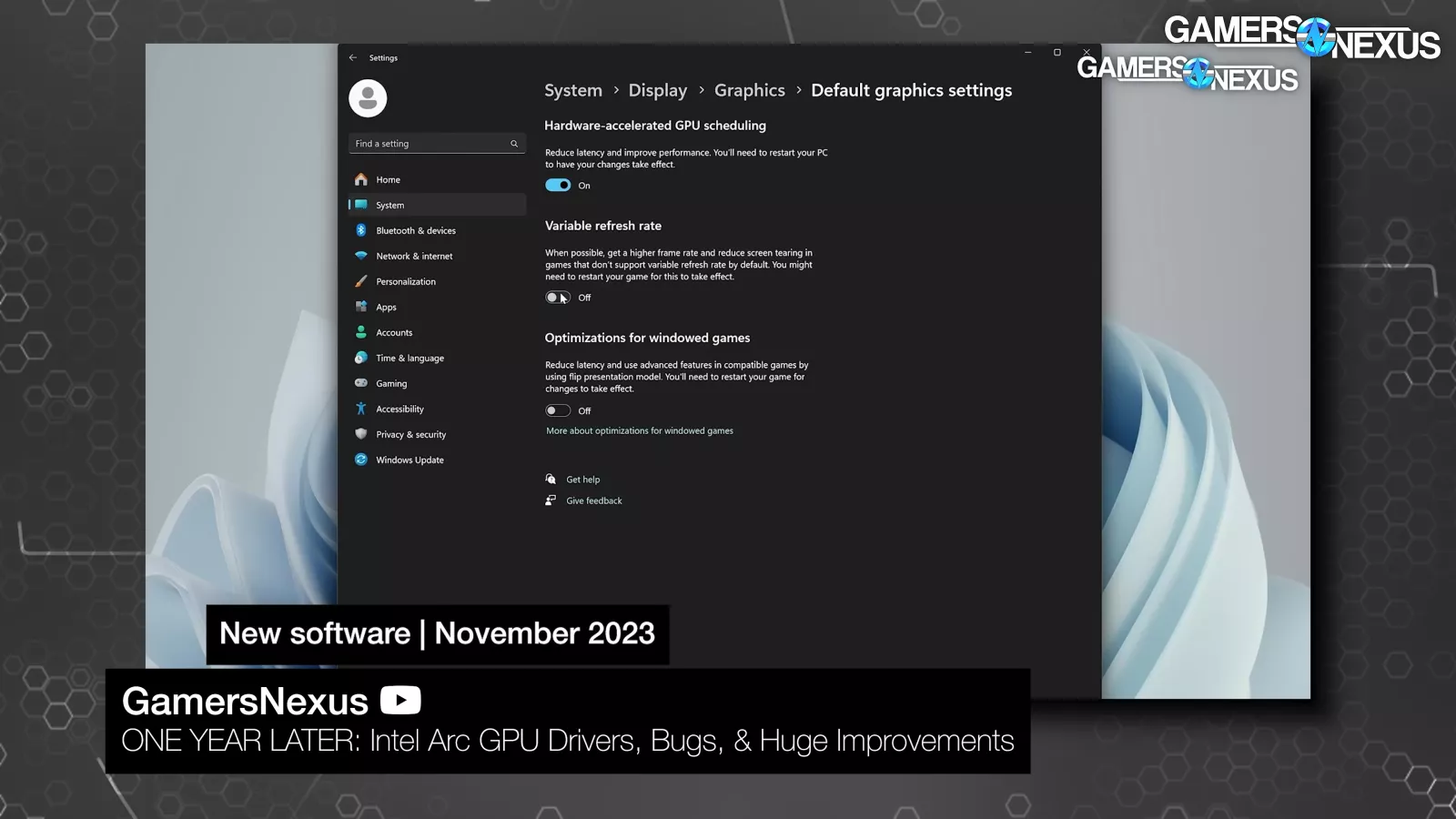Click the Get help link
The width and height of the screenshot is (1456, 819).
(582, 480)
